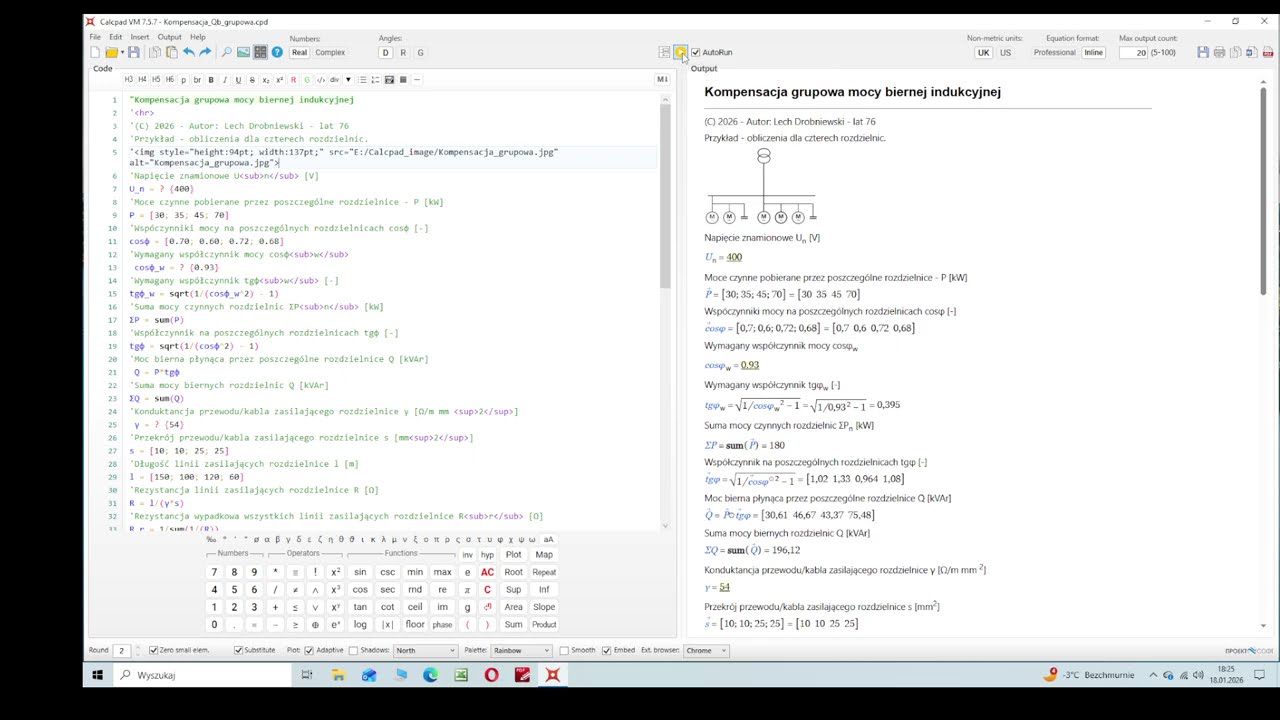Insert a bulleted list tag

(x=362, y=80)
